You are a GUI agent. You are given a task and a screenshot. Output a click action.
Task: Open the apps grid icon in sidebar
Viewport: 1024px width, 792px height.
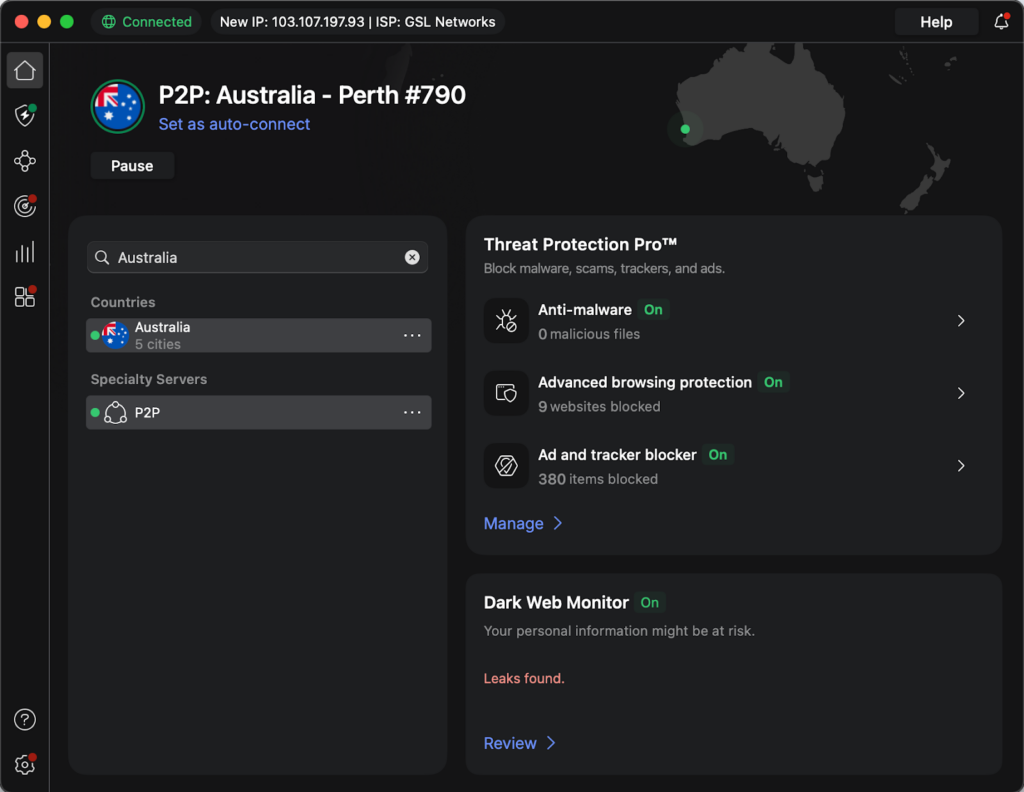[25, 297]
